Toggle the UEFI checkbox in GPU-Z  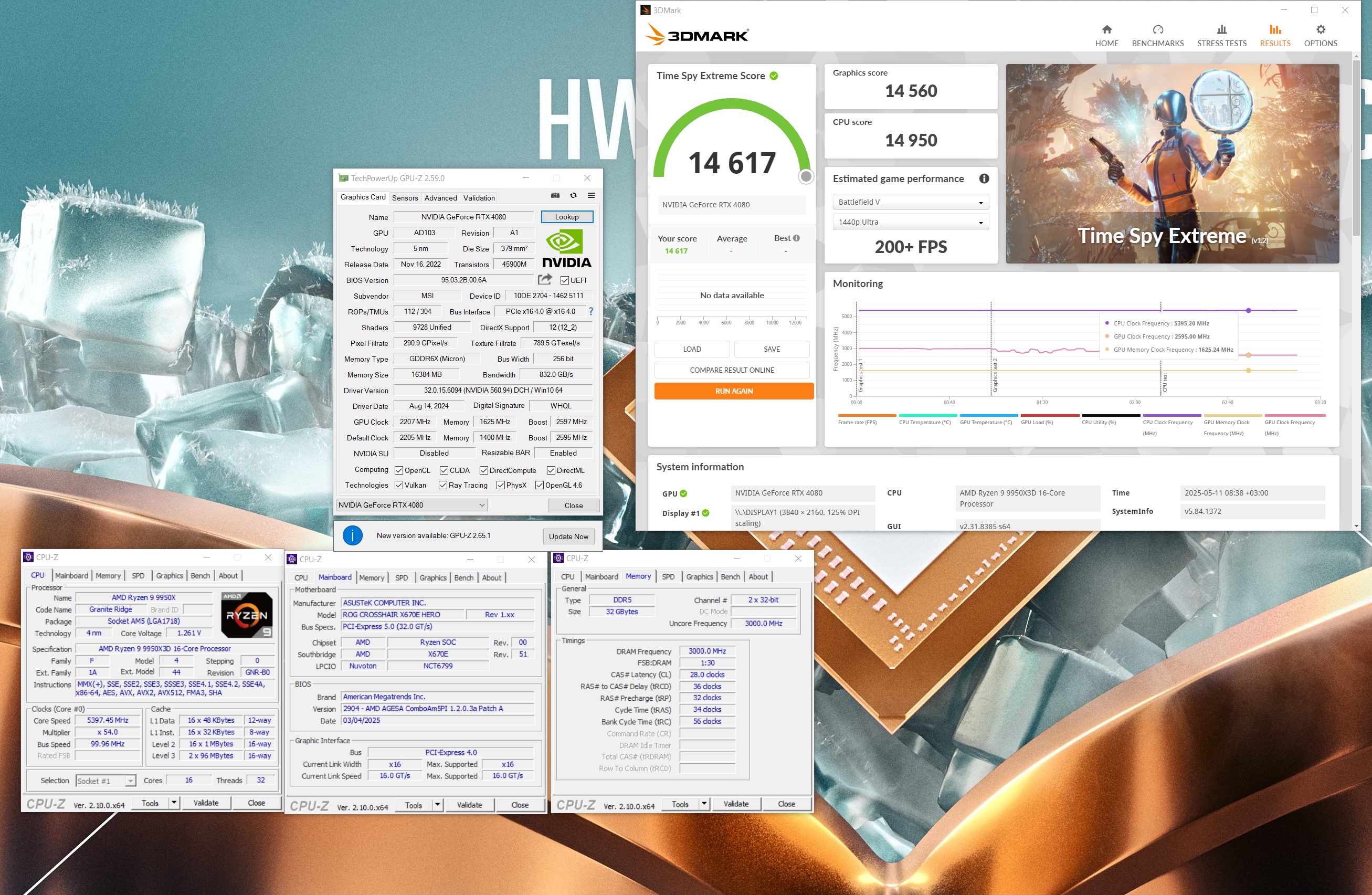point(564,280)
